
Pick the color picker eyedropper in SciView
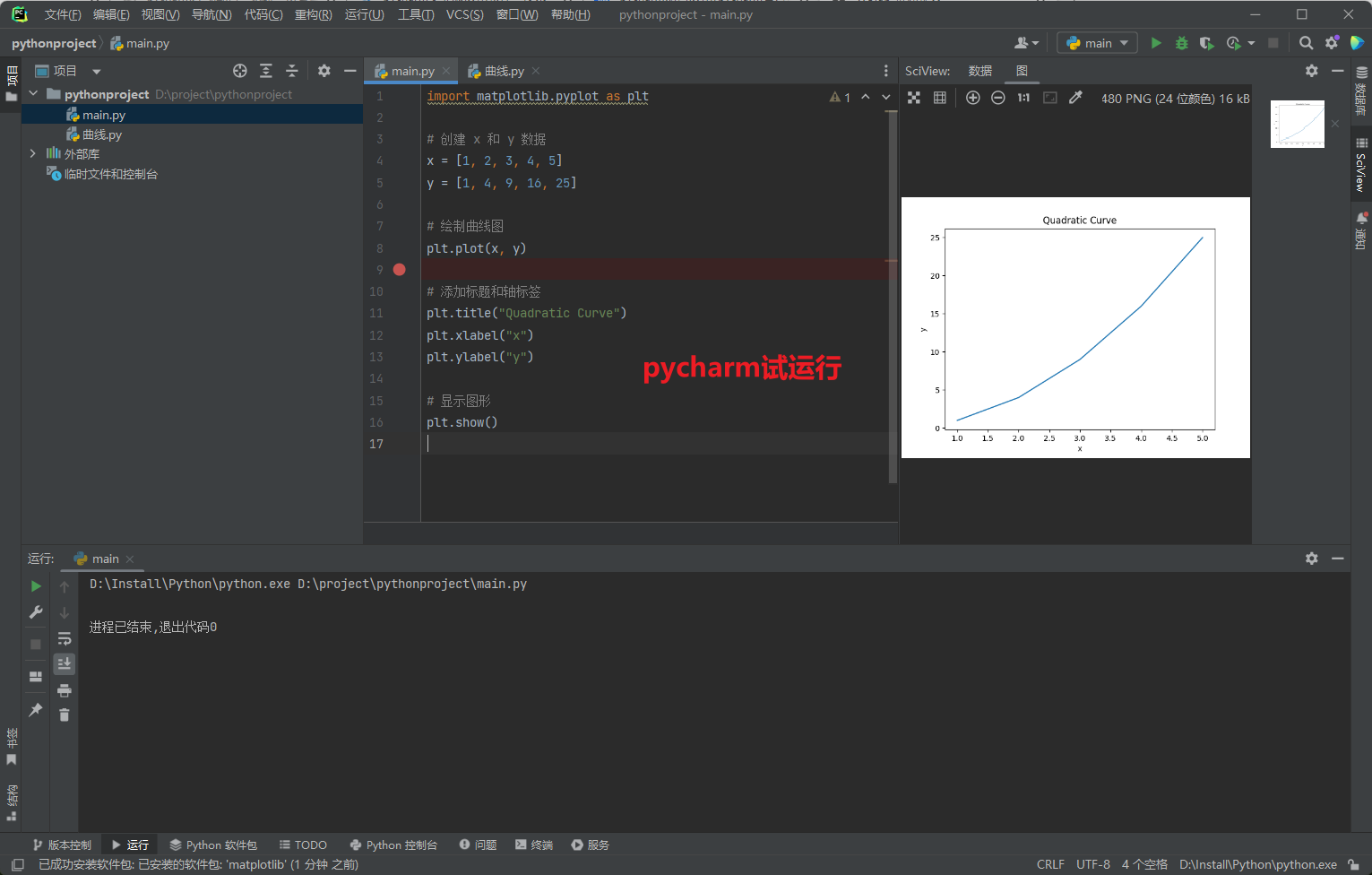[x=1075, y=98]
